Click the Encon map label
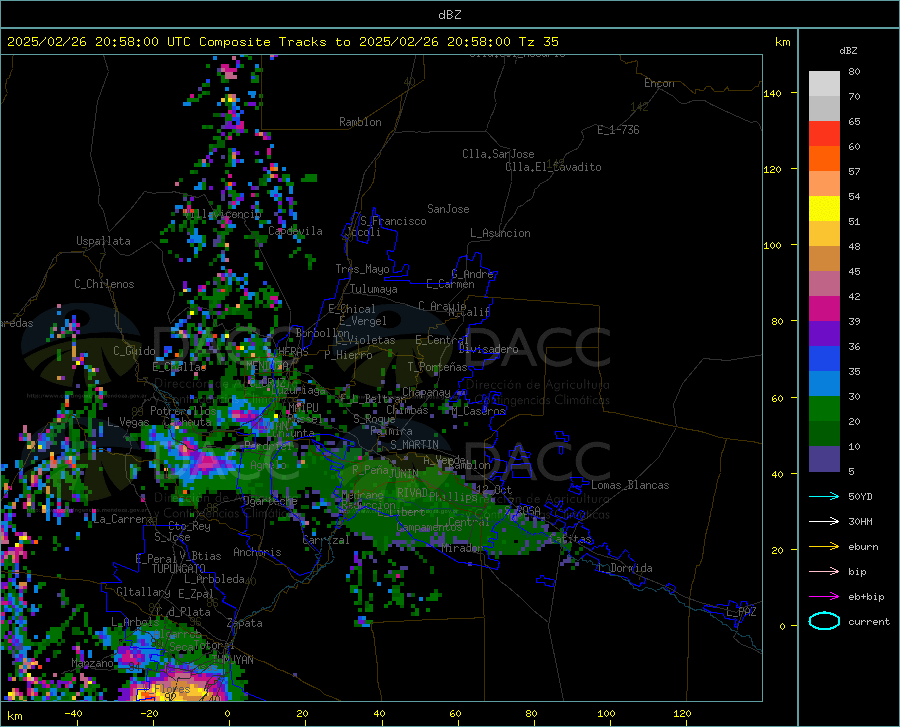900x727 pixels. click(659, 83)
